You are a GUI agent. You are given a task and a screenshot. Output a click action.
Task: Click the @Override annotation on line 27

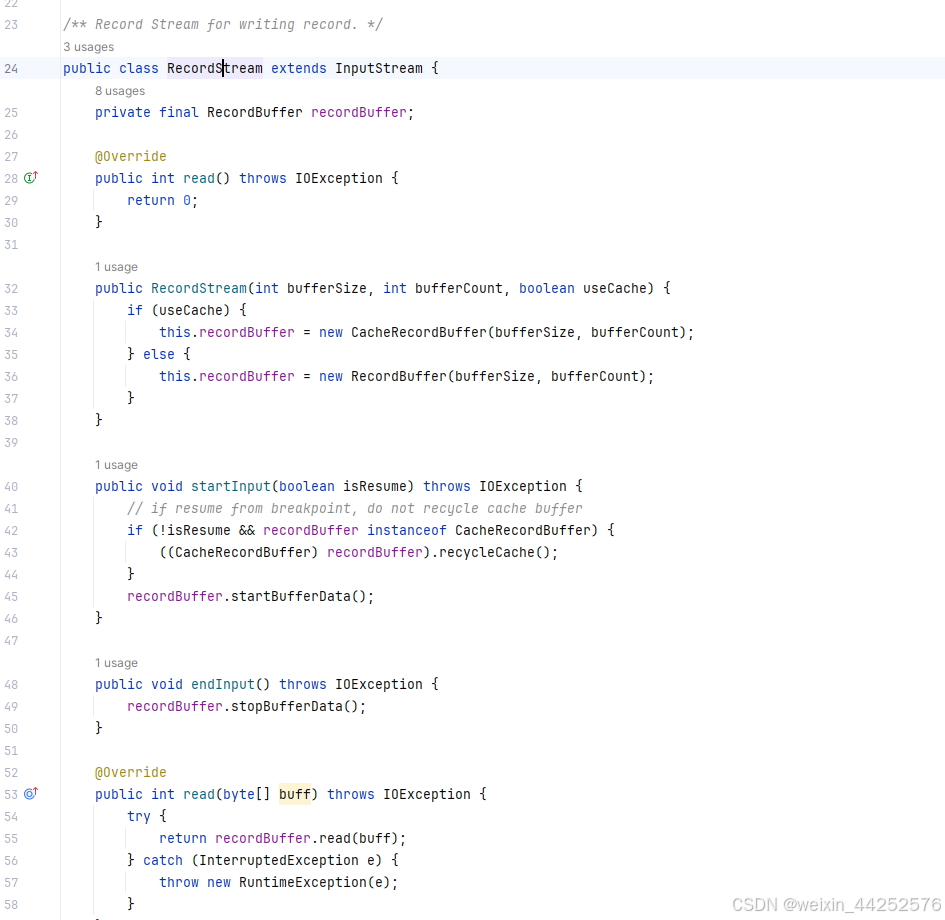click(x=130, y=156)
